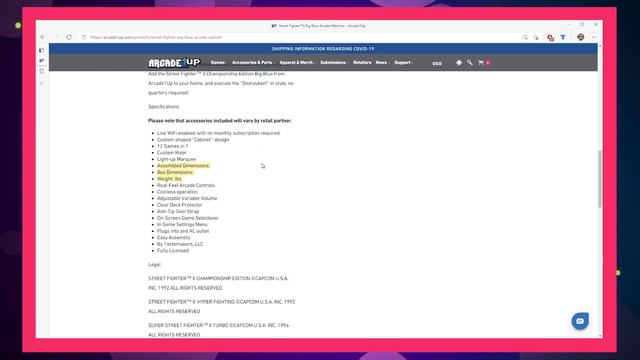Click the browser forward arrow

coord(56,37)
